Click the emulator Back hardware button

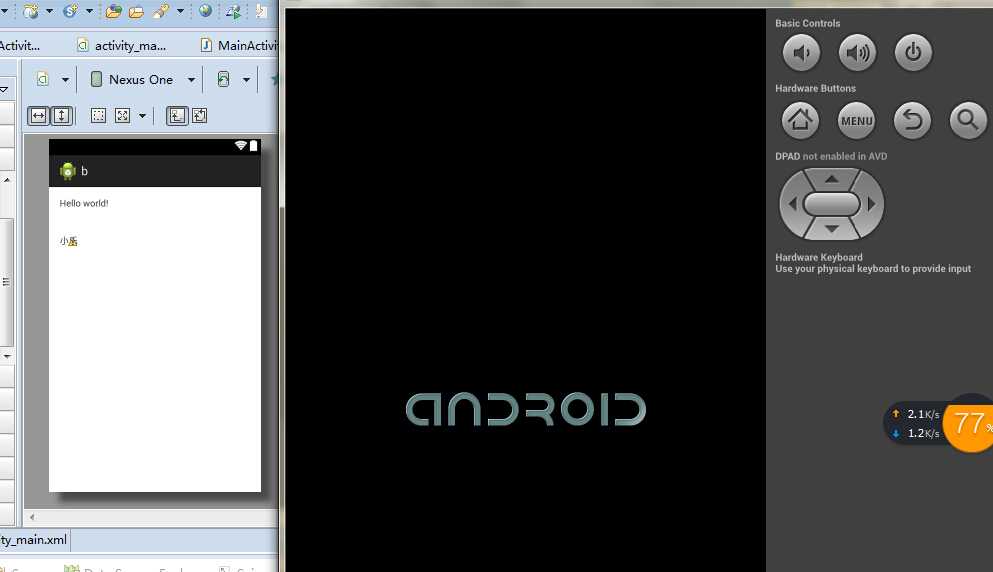pos(912,120)
